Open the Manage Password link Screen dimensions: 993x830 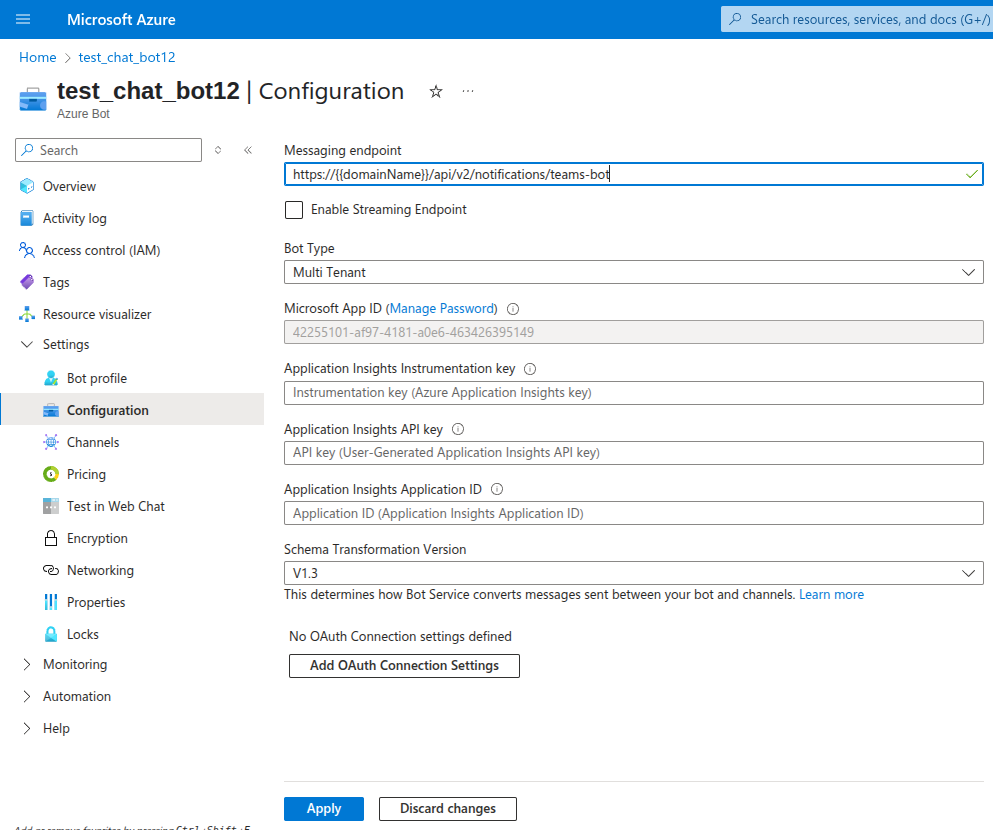pos(441,308)
